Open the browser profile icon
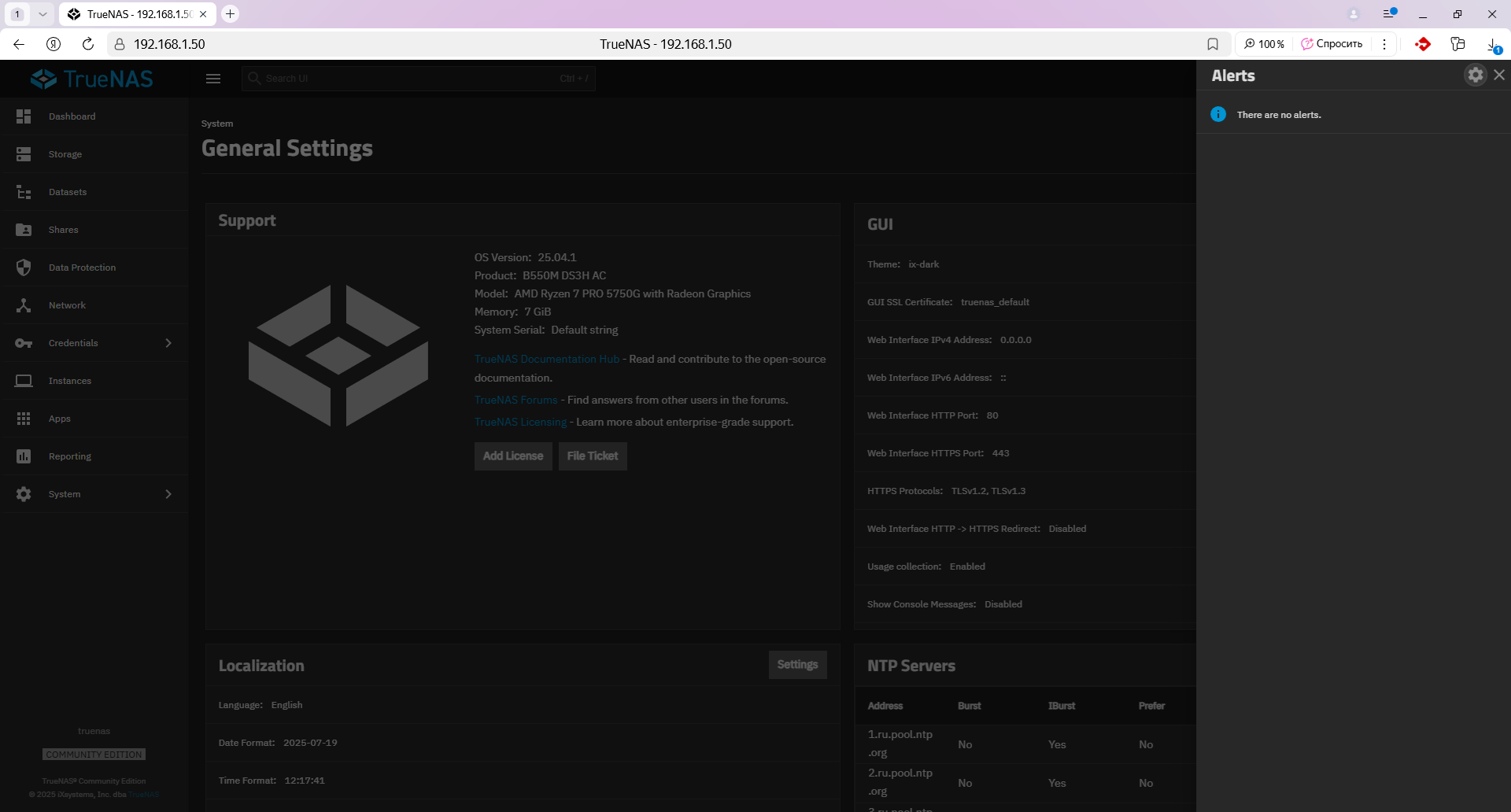Image resolution: width=1511 pixels, height=812 pixels. [1354, 14]
